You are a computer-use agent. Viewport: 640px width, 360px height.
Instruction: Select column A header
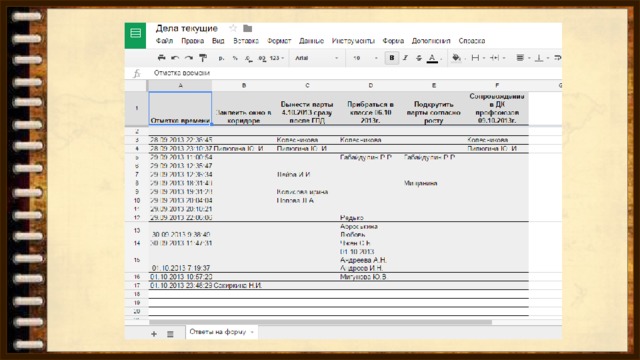(180, 85)
